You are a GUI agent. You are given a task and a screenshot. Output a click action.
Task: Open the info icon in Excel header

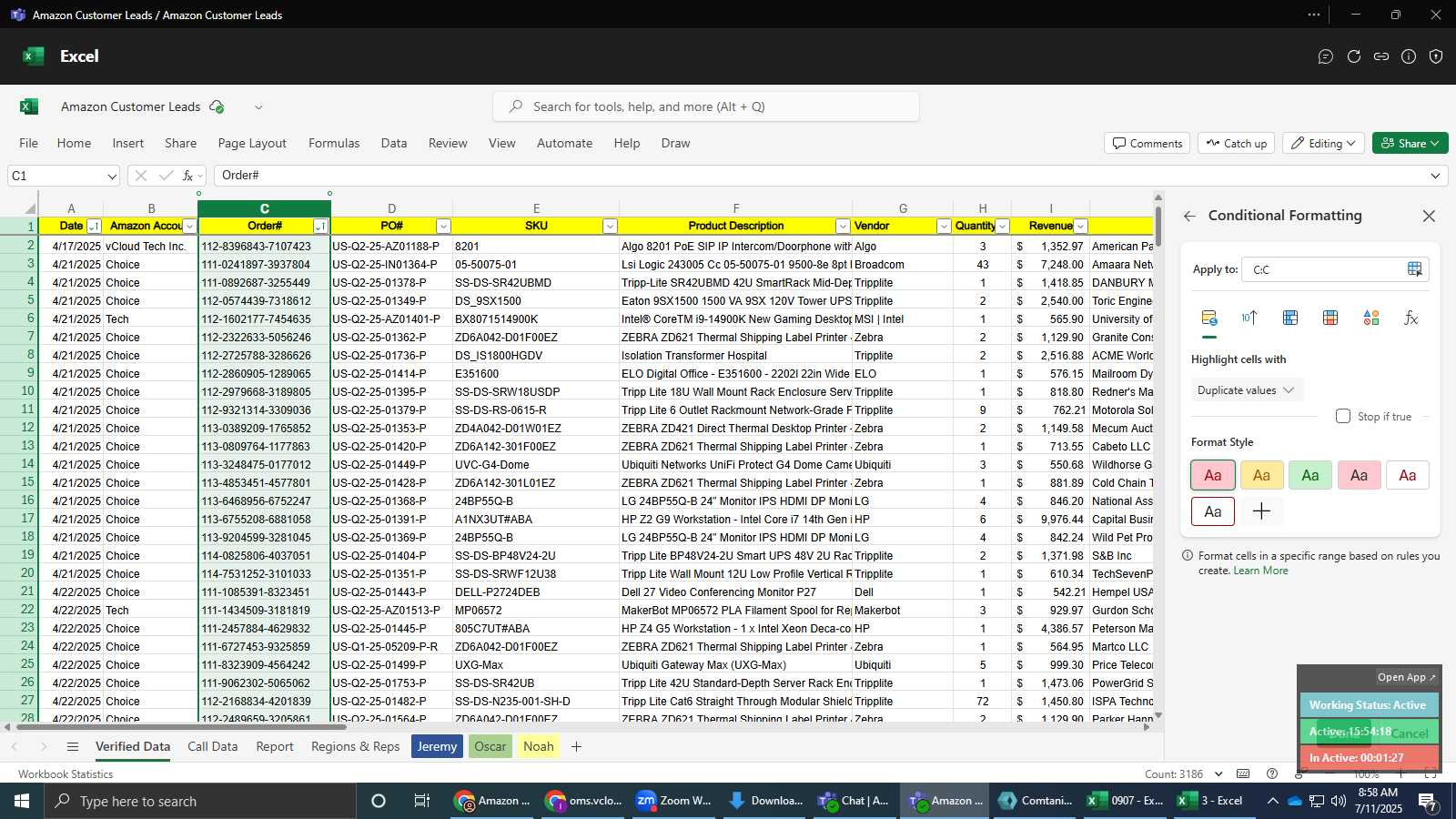pos(1409,56)
